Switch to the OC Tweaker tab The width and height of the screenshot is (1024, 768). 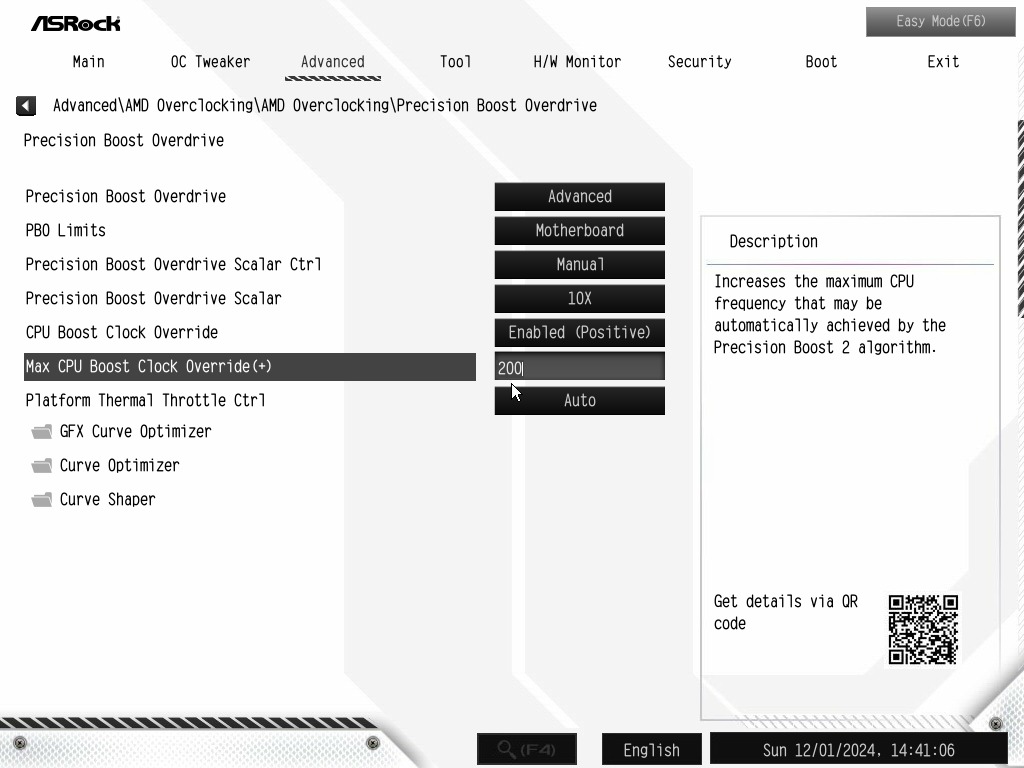210,62
